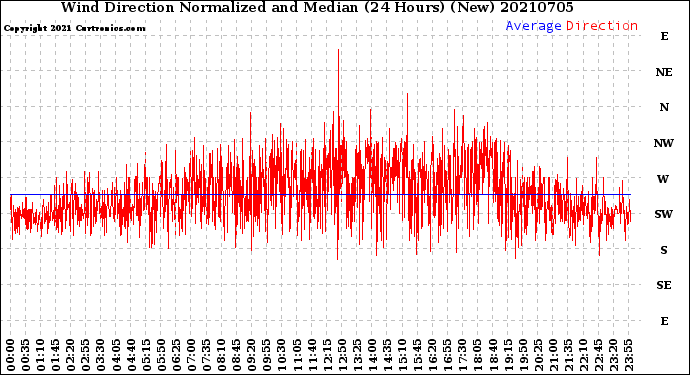The height and width of the screenshot is (375, 690).
Task: Click the 'W' axis label
Action: pos(663,179)
